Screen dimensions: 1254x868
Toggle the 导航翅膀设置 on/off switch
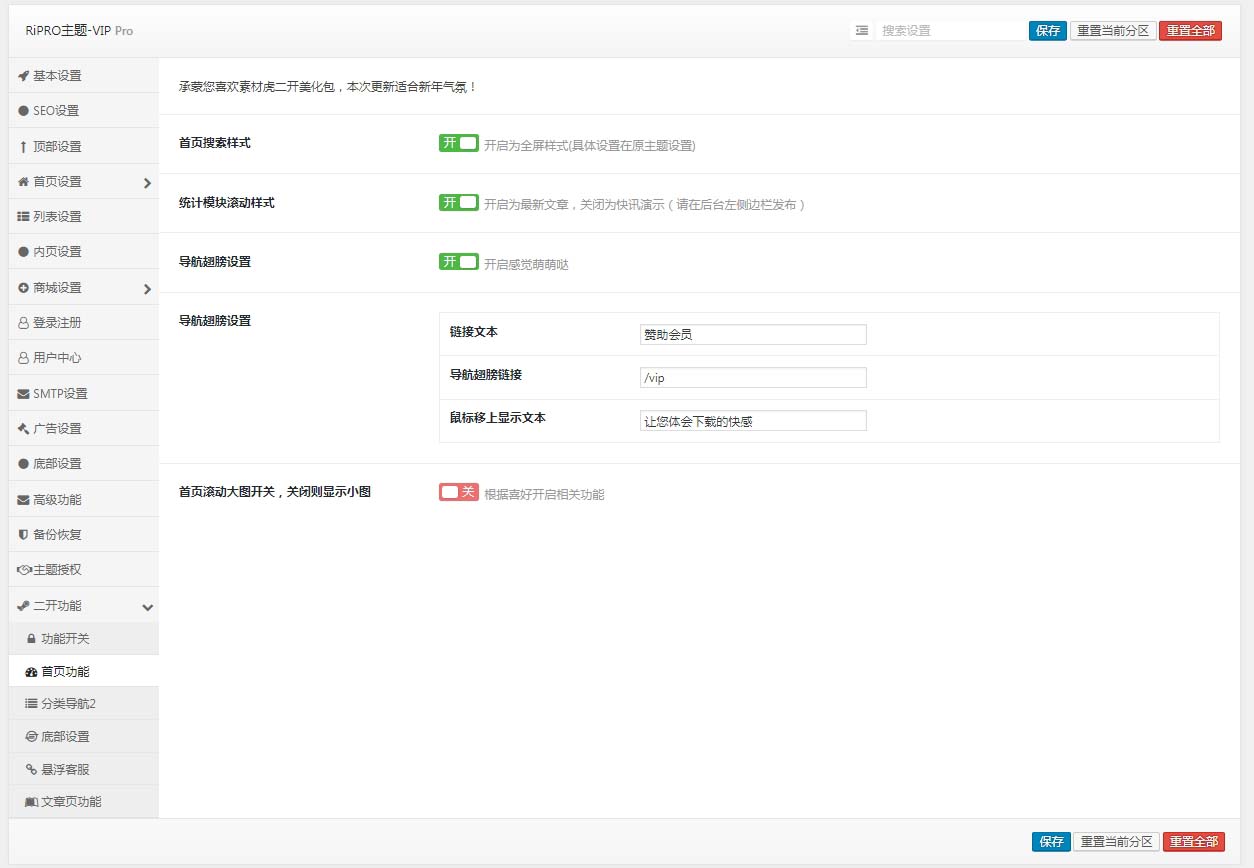pos(459,262)
